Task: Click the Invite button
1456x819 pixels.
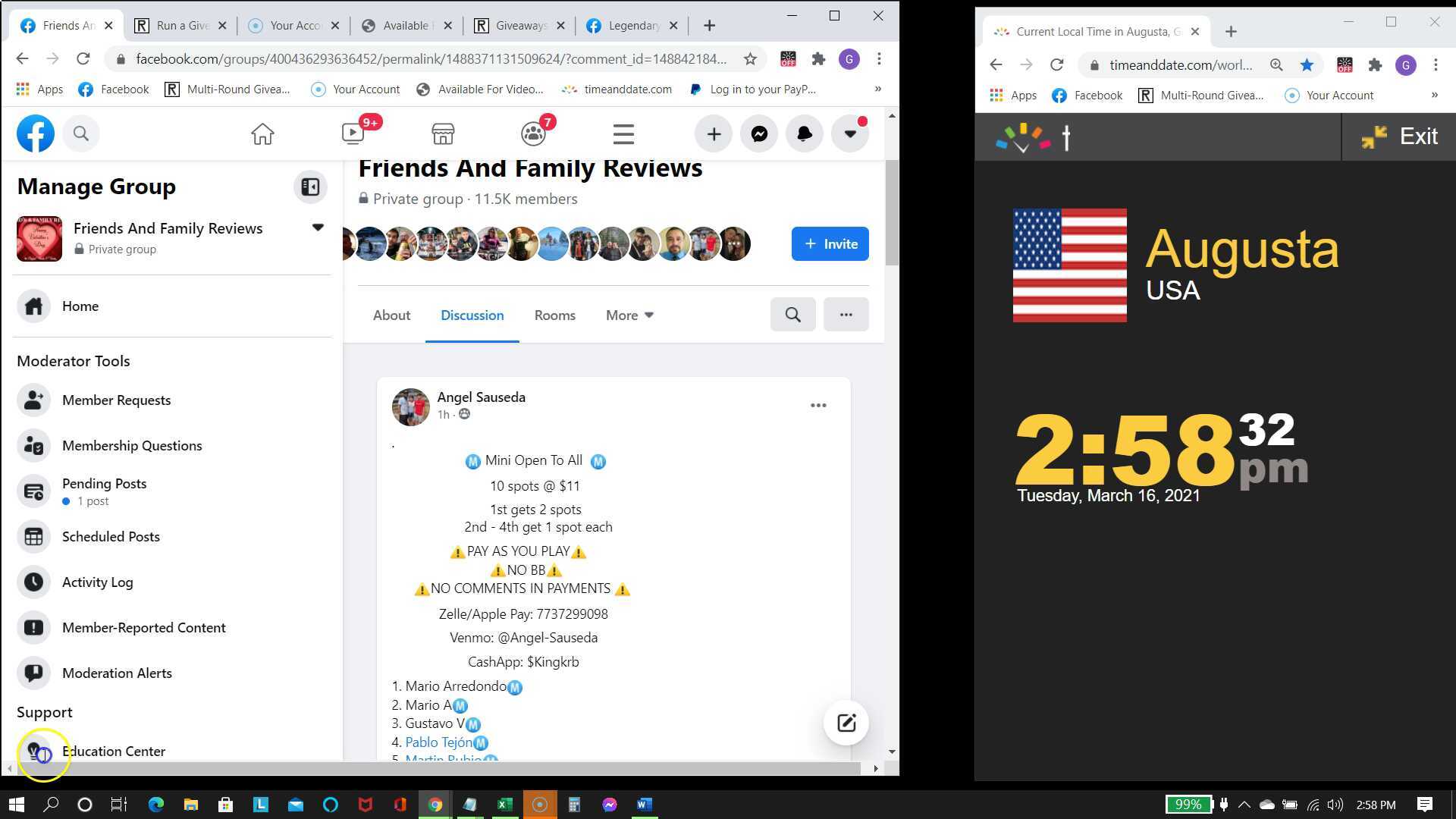Action: click(x=830, y=244)
